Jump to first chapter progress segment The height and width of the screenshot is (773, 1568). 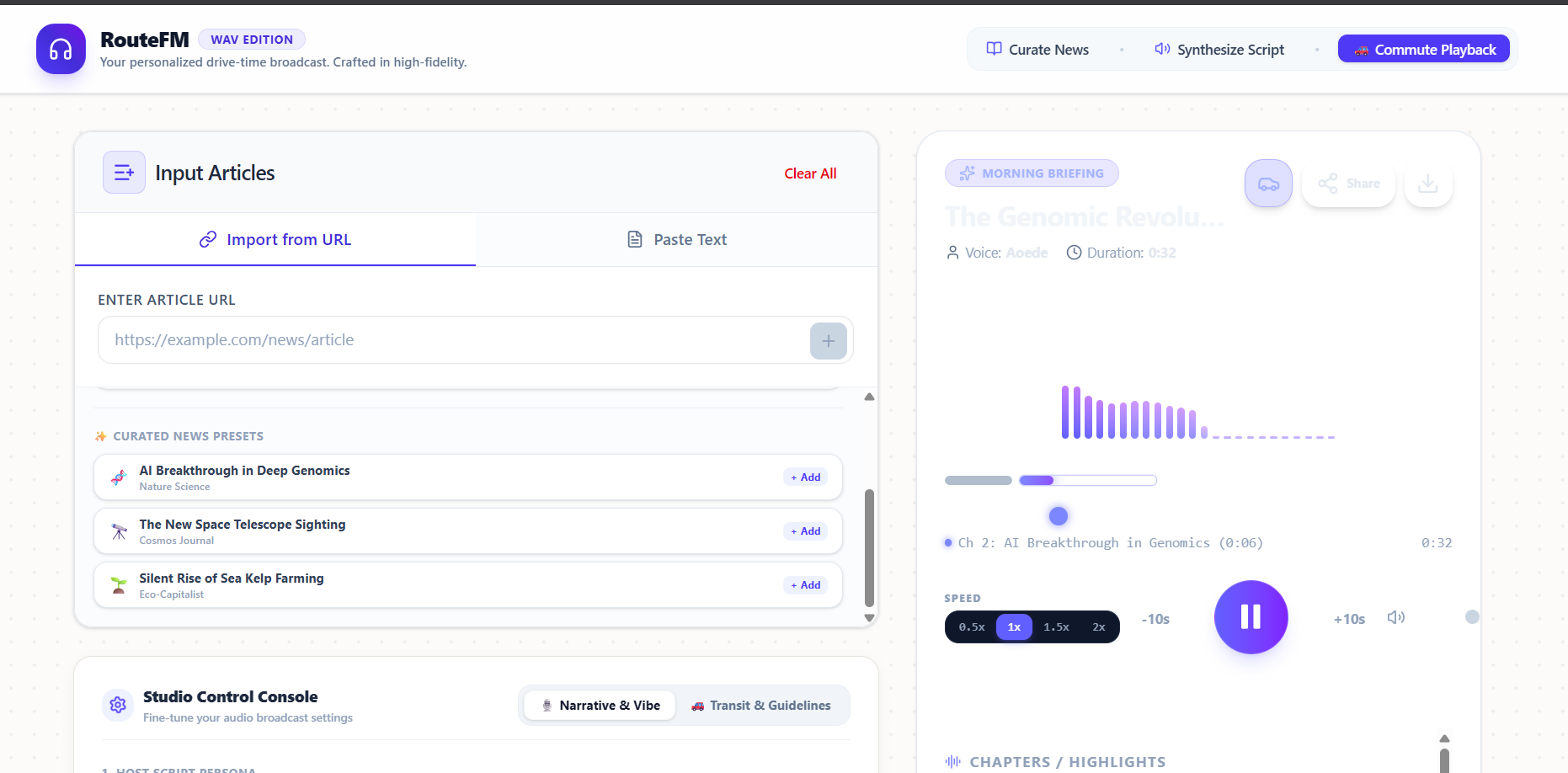(x=979, y=481)
